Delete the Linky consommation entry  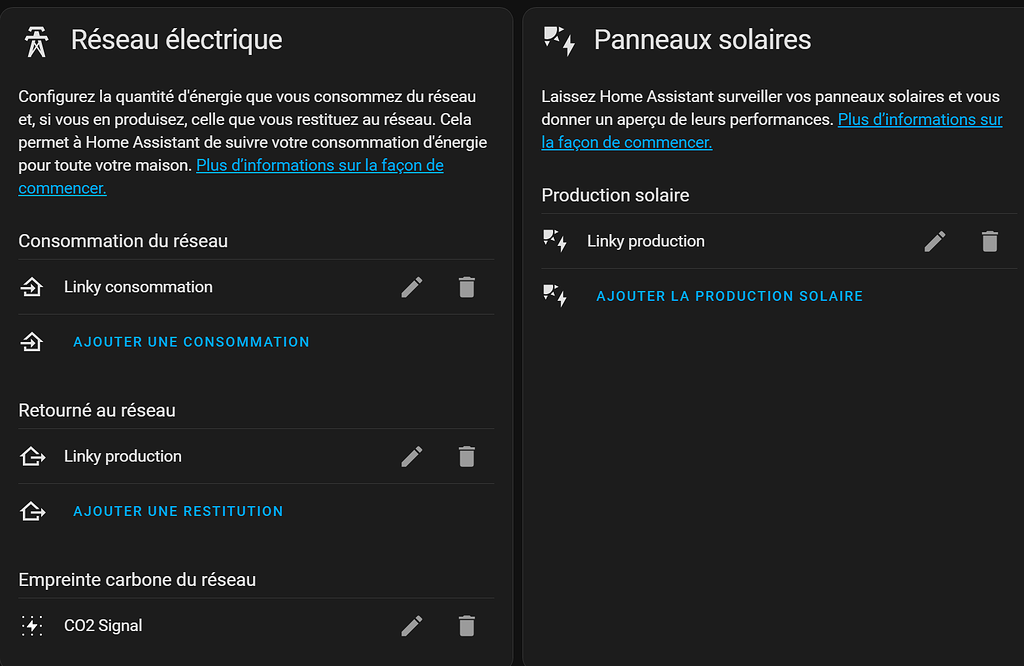[466, 287]
